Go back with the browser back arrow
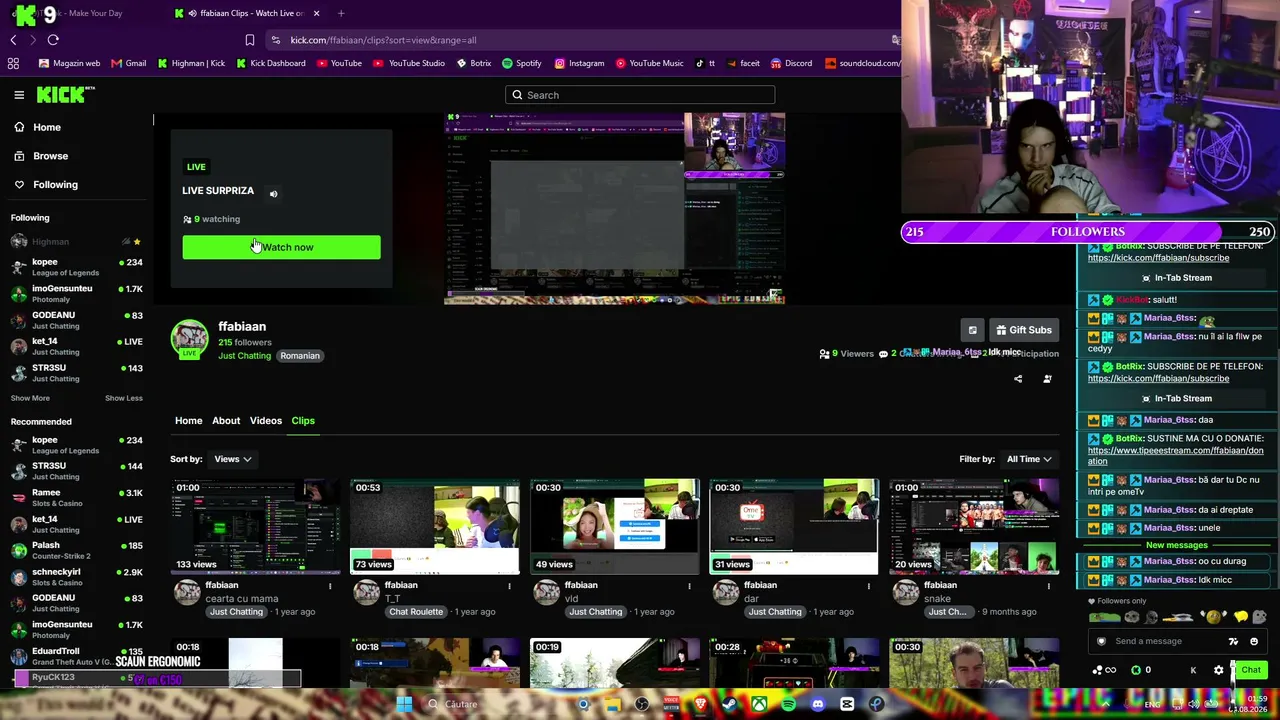Image resolution: width=1280 pixels, height=720 pixels. pyautogui.click(x=13, y=40)
